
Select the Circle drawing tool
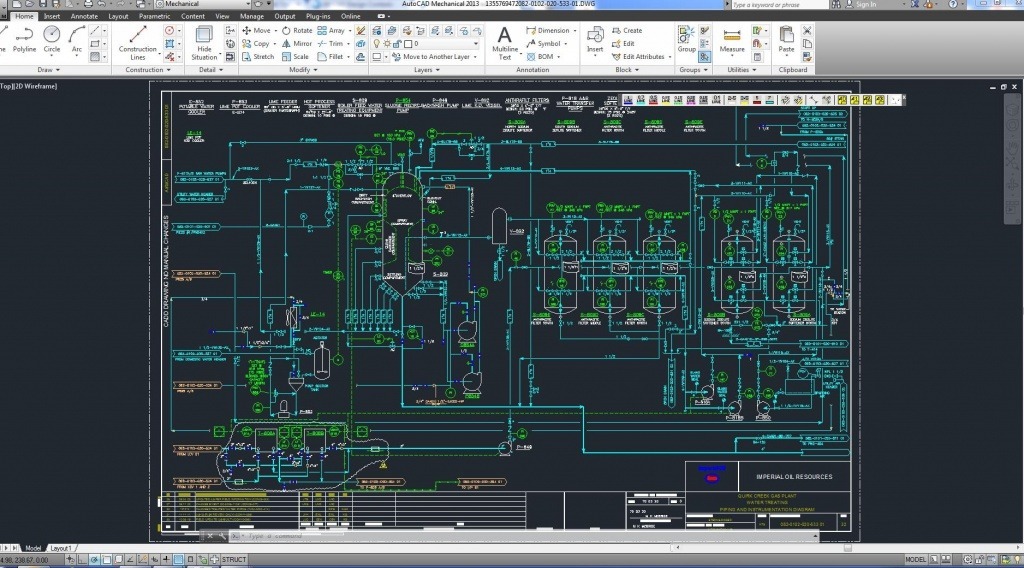[x=52, y=39]
